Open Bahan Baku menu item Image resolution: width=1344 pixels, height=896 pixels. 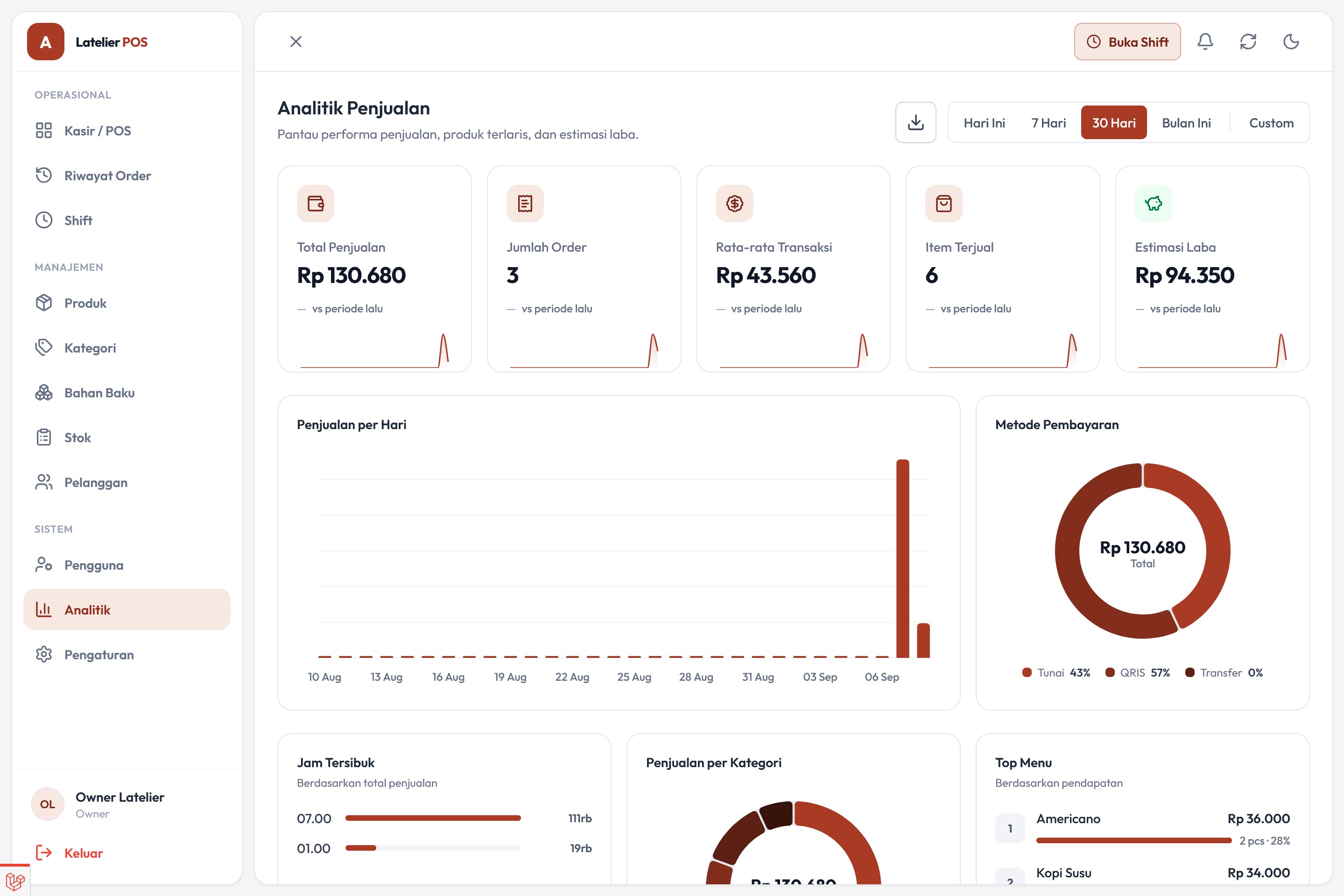127,393
